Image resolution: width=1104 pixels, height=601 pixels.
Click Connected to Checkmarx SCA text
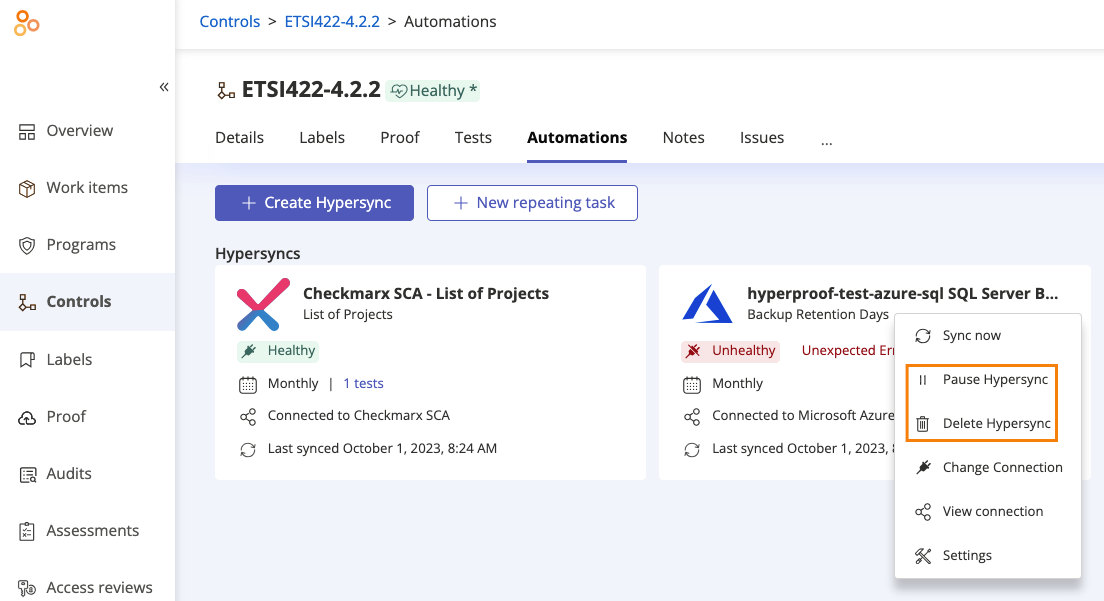[358, 415]
